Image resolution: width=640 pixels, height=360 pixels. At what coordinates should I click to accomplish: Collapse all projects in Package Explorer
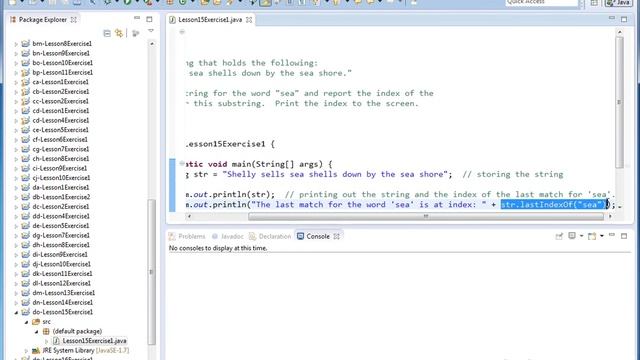pyautogui.click(x=107, y=33)
